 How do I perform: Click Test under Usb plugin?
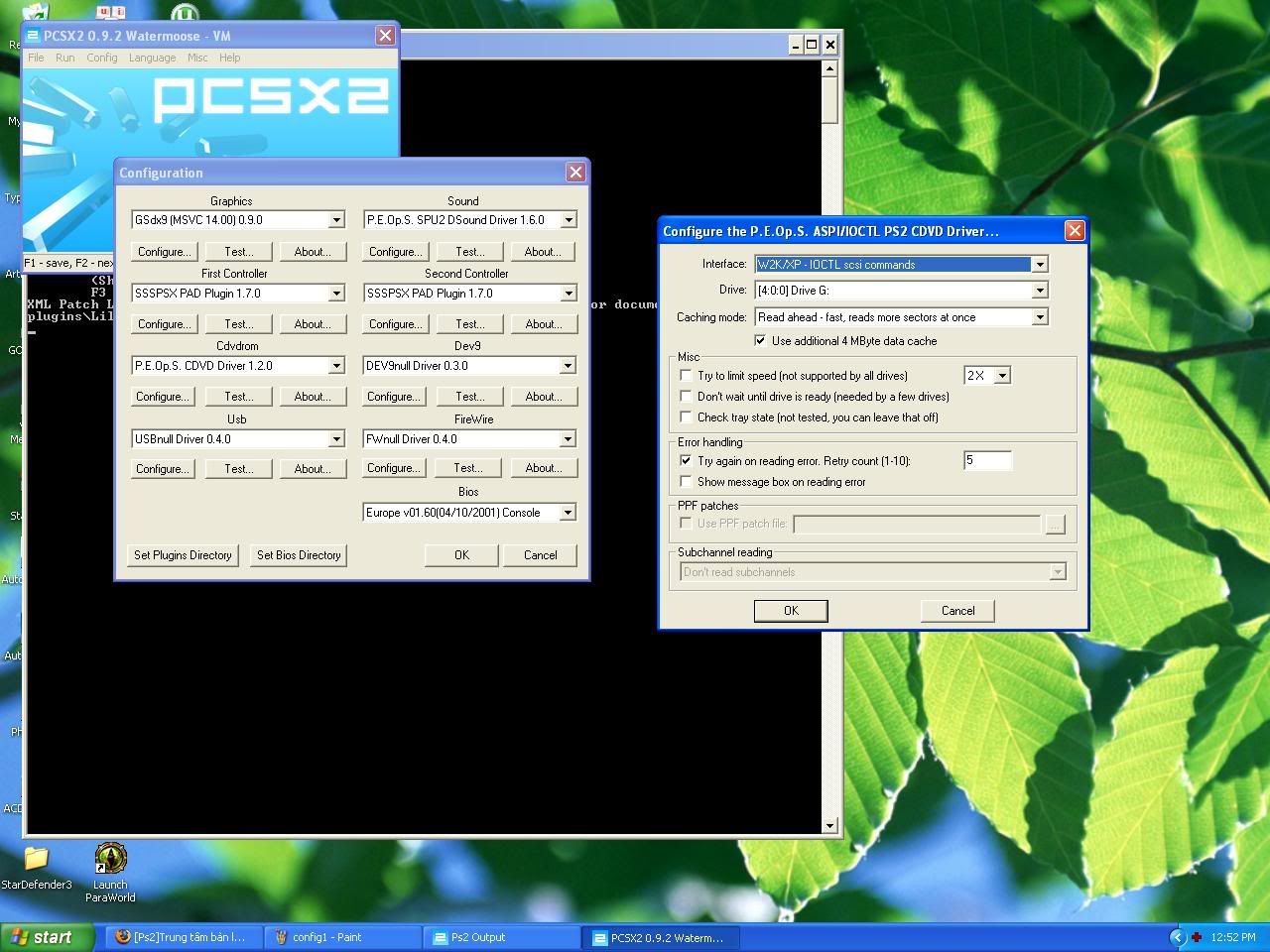pos(238,469)
